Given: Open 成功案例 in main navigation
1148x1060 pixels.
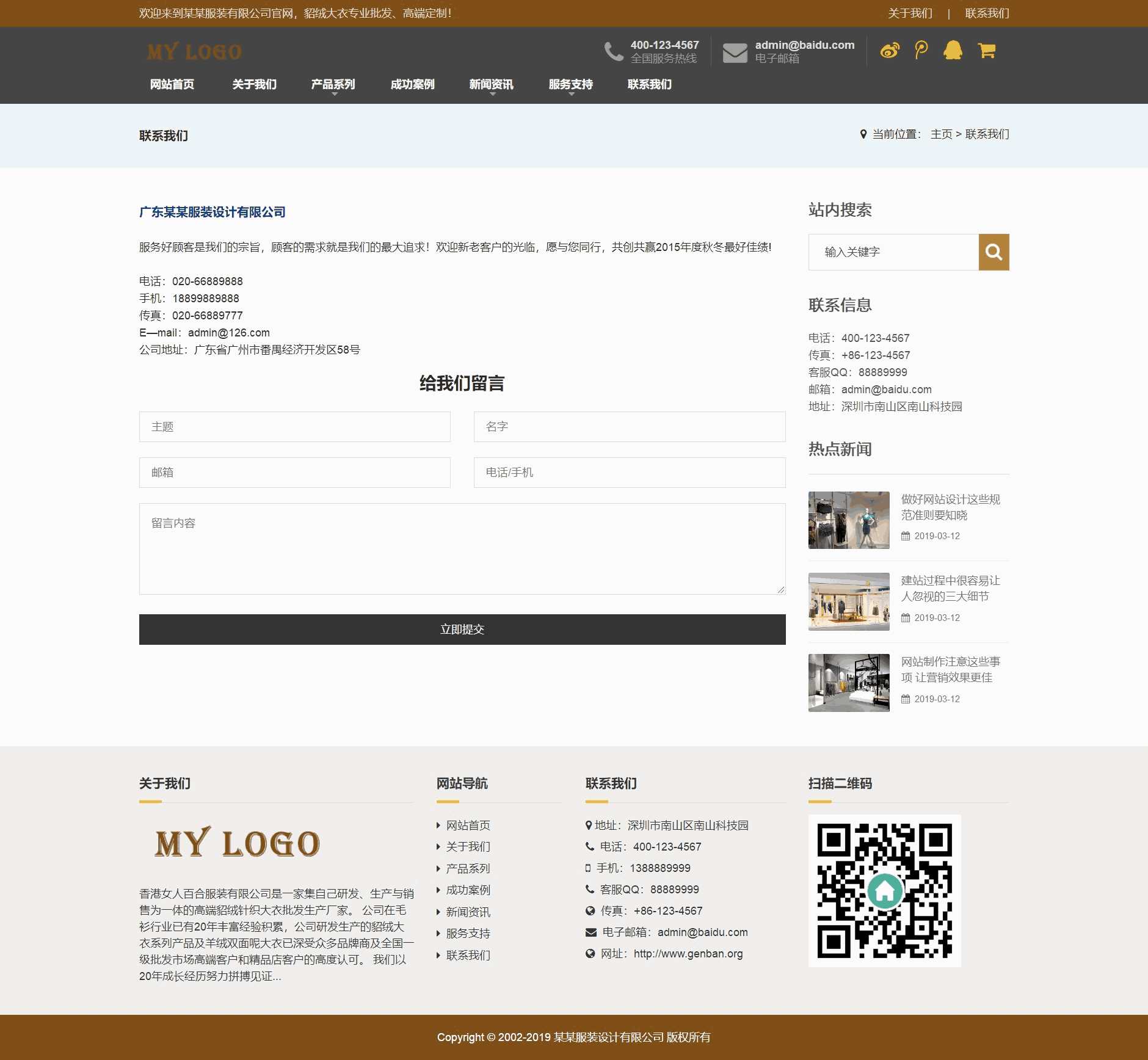Looking at the screenshot, I should (x=412, y=85).
